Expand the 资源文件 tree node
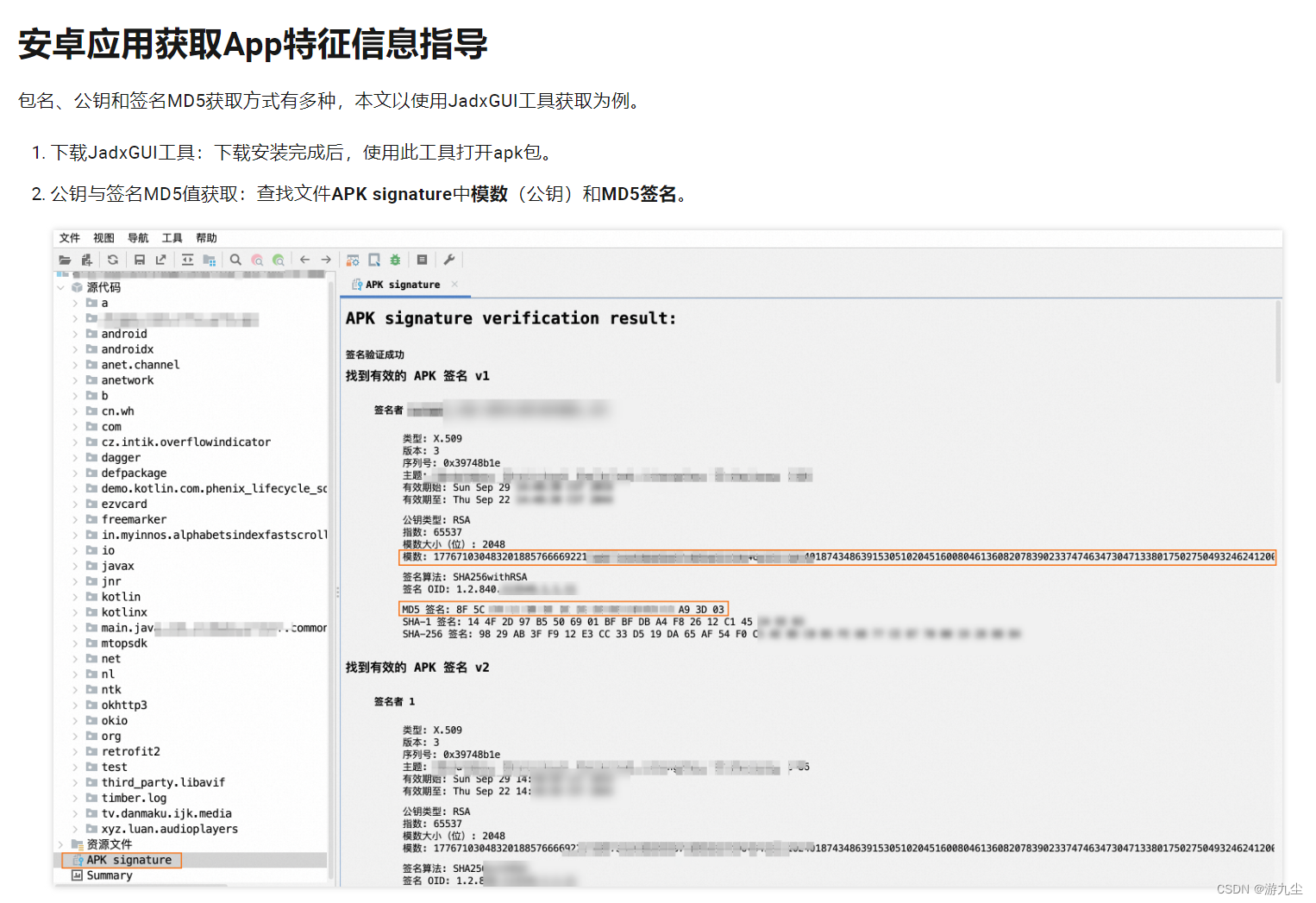Viewport: 1316px width, 903px height. (x=60, y=843)
